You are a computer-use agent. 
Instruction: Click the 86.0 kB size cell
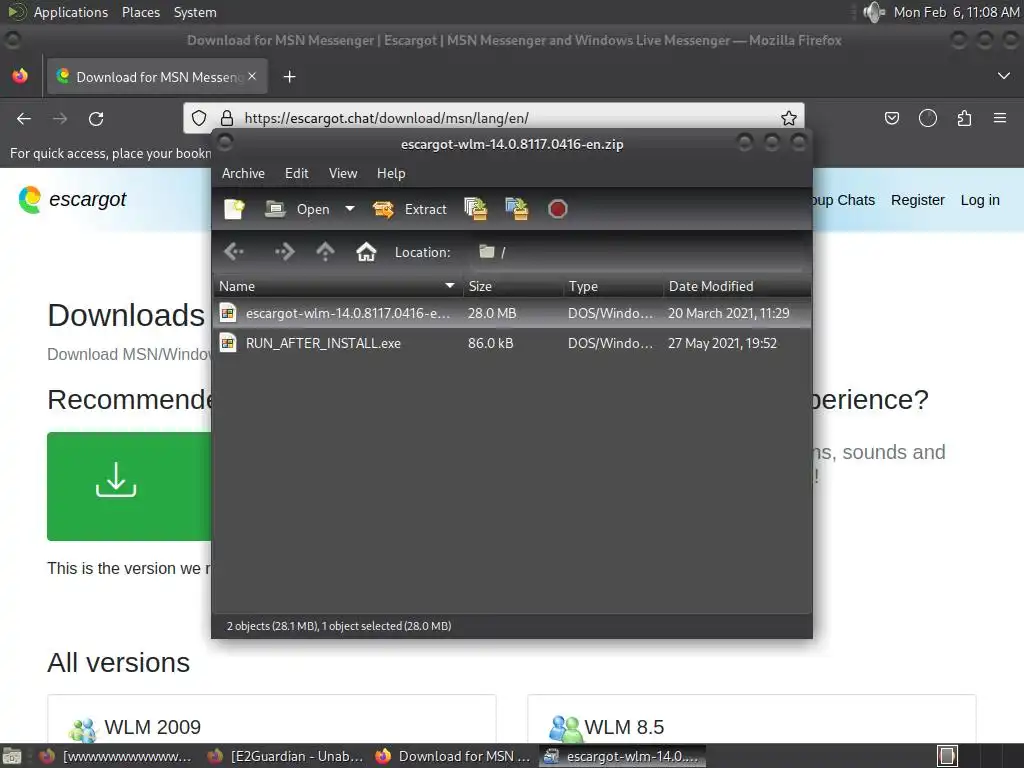(x=490, y=343)
